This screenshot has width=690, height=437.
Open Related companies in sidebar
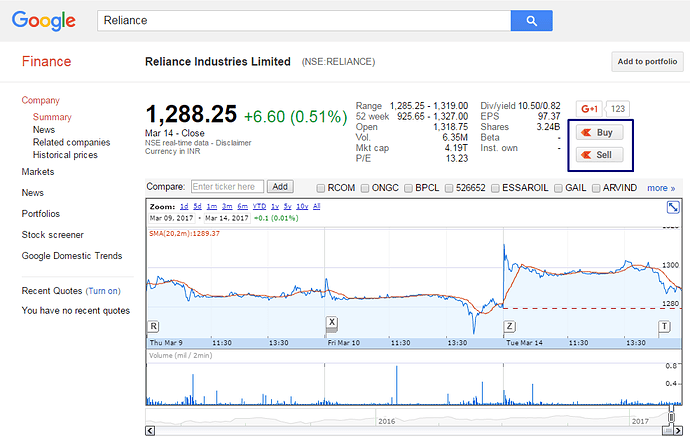point(71,143)
